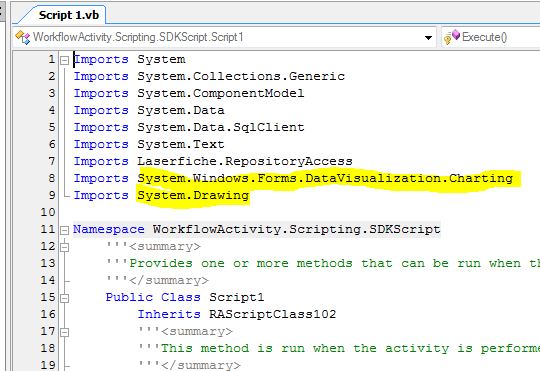Click 'Imports System' on line 1
The width and height of the screenshot is (540, 371).
click(x=129, y=59)
